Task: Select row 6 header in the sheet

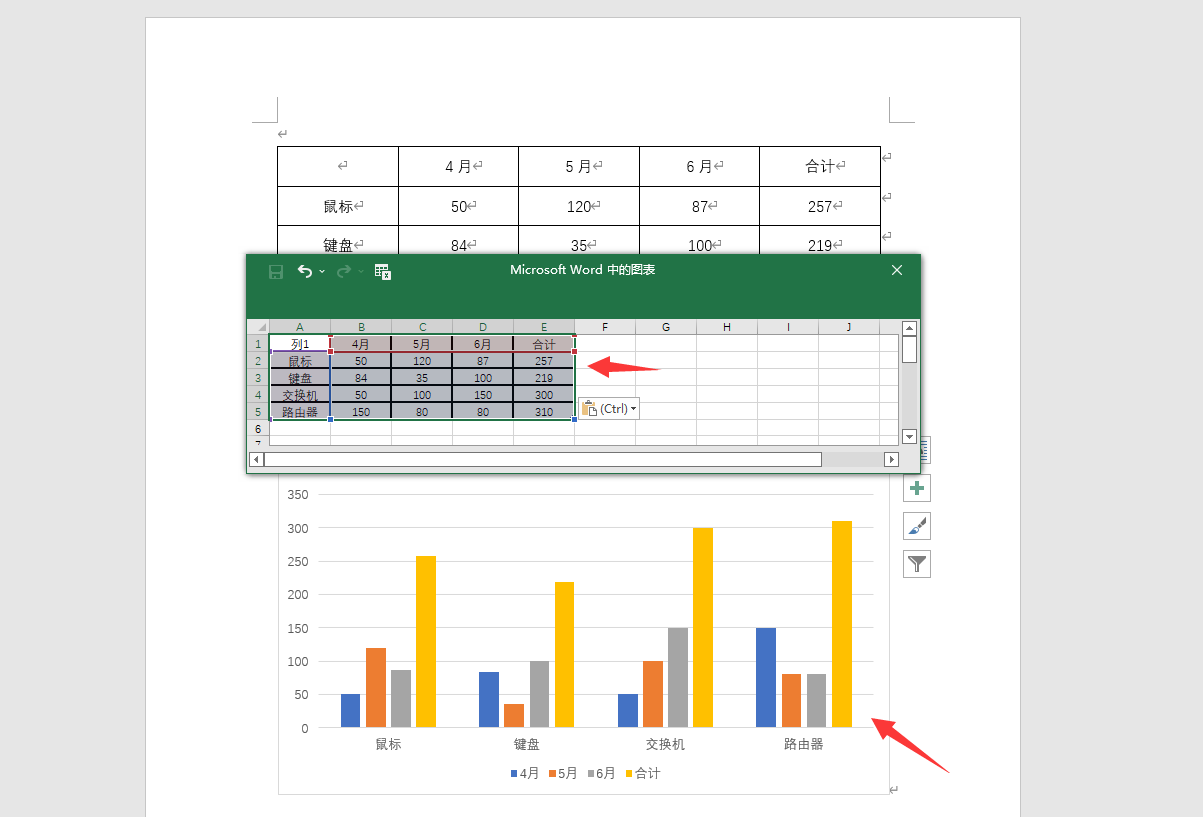Action: (x=258, y=429)
